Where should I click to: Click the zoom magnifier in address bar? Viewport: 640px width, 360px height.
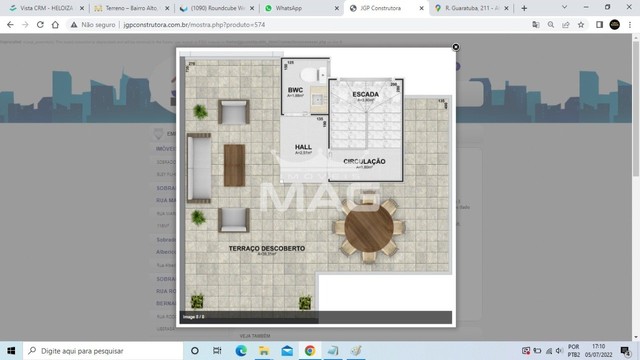[x=551, y=25]
